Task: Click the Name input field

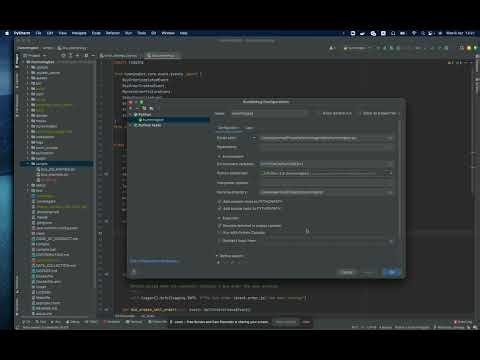Action: click(269, 113)
